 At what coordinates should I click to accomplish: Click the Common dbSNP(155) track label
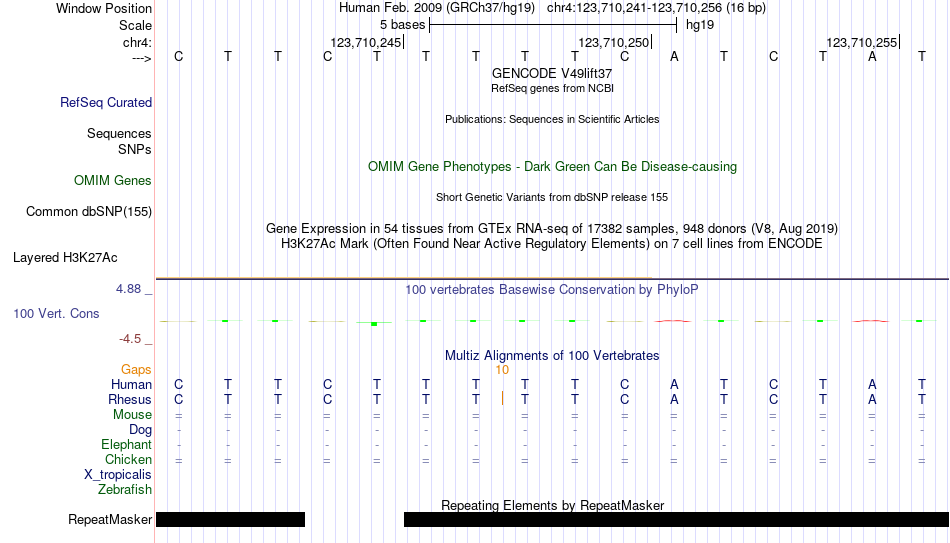[88, 212]
